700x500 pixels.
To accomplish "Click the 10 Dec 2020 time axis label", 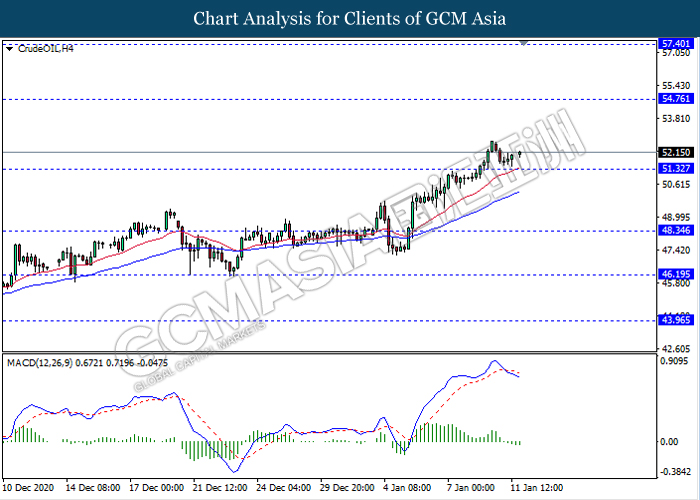I will click(x=29, y=488).
